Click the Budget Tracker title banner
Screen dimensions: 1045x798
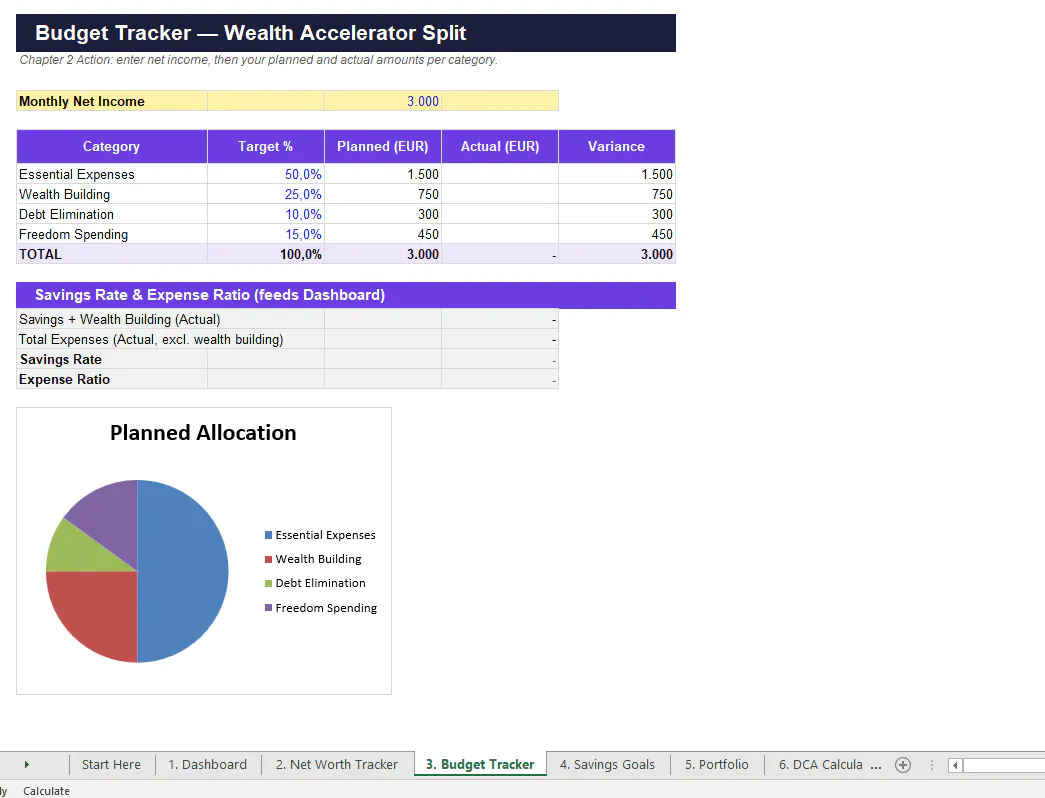346,33
